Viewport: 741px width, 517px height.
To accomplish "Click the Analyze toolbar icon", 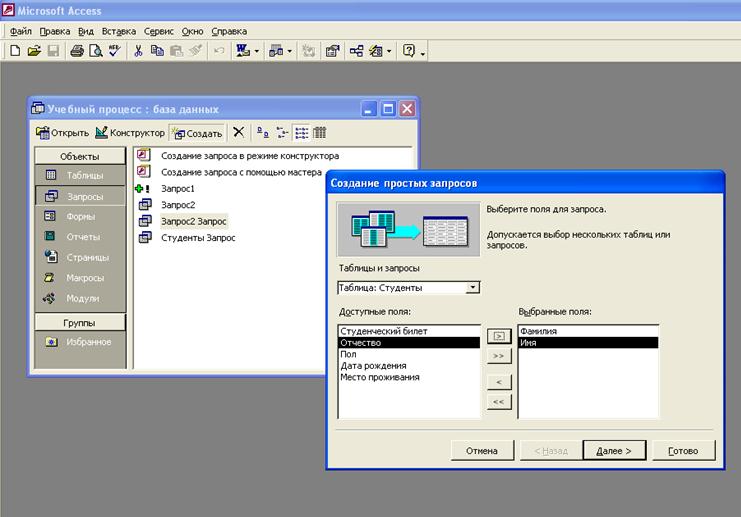I will coord(276,51).
